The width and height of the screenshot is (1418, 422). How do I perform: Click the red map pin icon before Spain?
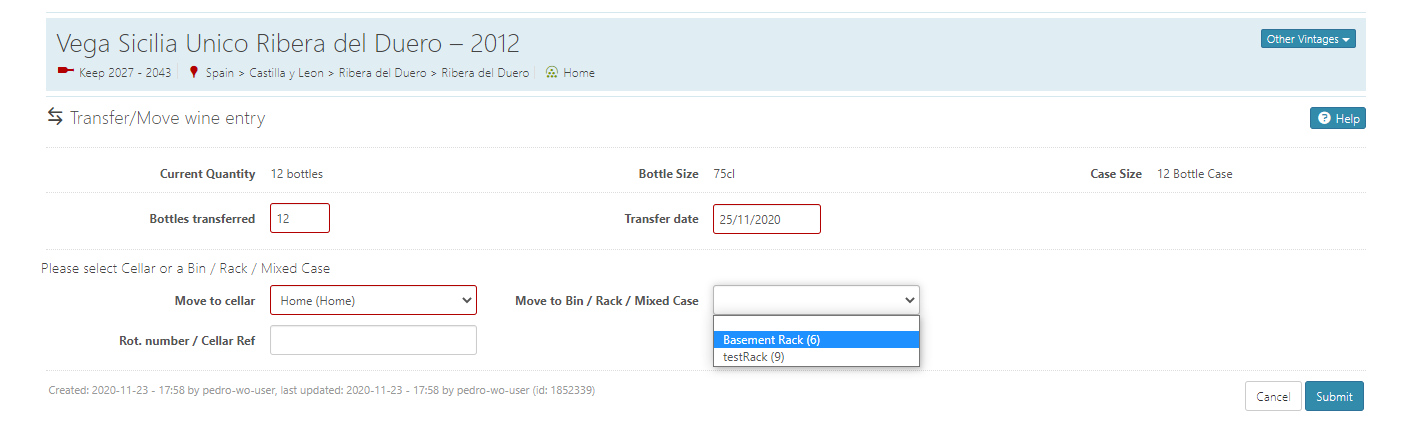tap(194, 72)
